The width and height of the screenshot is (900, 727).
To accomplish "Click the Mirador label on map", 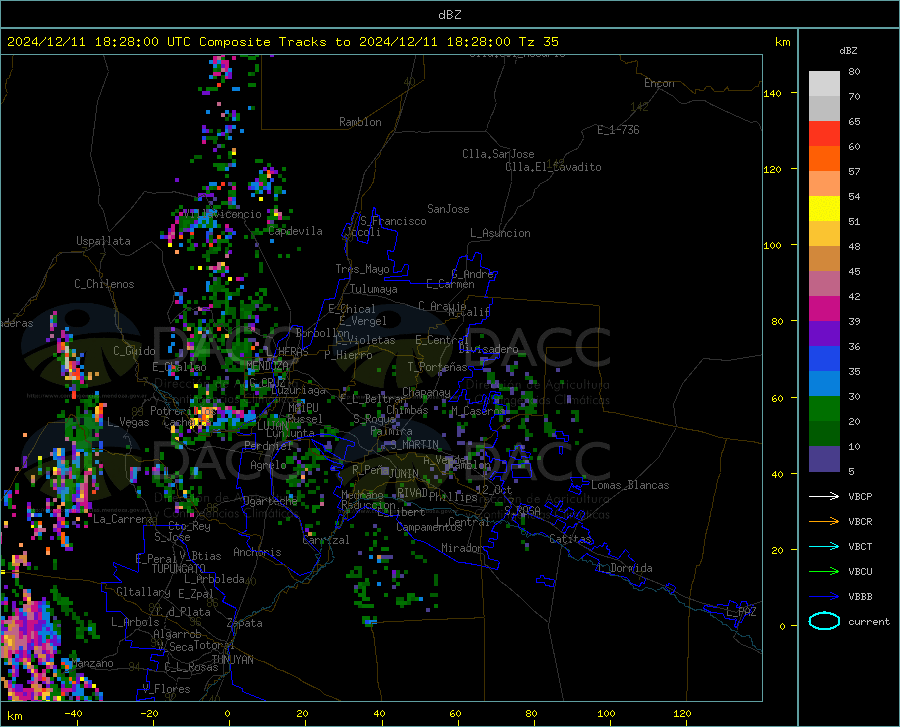I will [461, 549].
